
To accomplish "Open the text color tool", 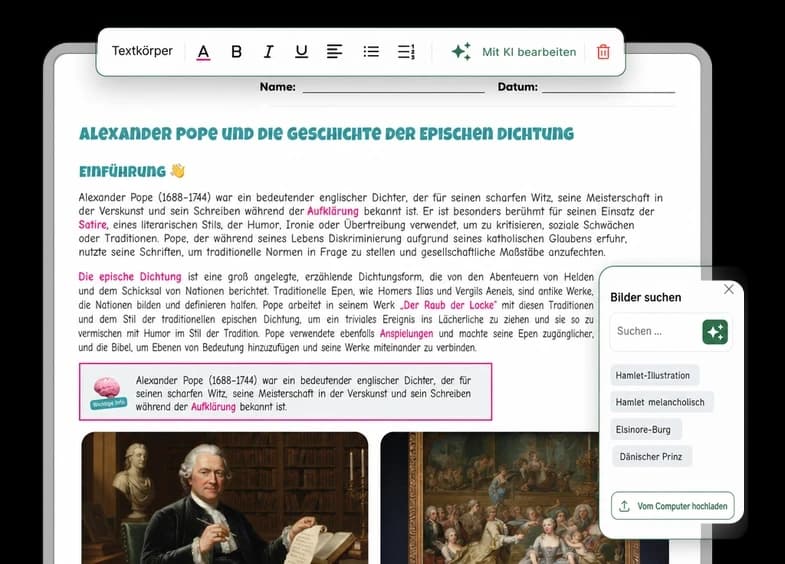I will [203, 52].
